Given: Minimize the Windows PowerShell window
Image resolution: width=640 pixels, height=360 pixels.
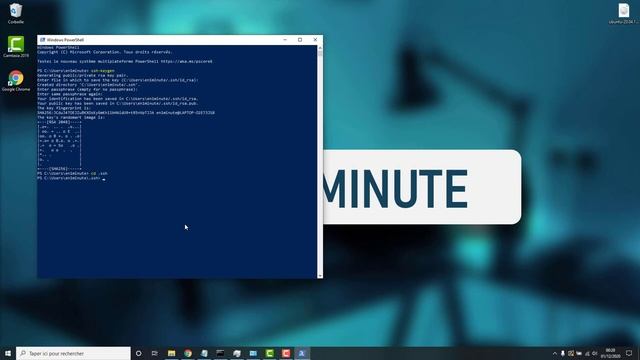Looking at the screenshot, I should pos(285,40).
